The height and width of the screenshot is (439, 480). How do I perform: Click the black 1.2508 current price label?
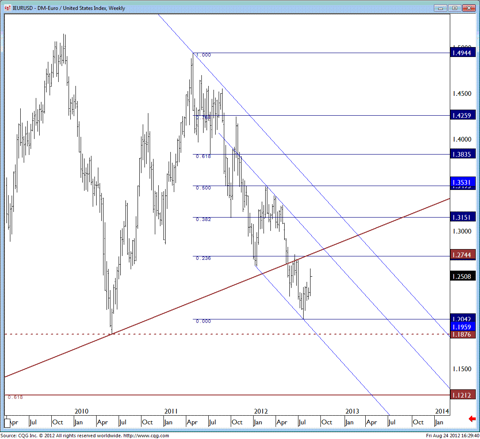click(463, 276)
